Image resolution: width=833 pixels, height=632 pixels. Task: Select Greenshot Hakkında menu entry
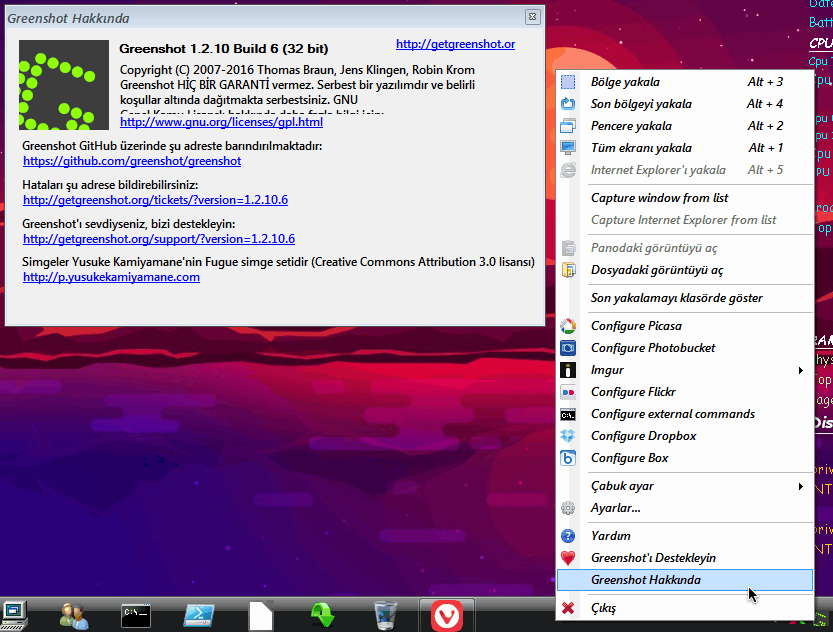coord(685,580)
